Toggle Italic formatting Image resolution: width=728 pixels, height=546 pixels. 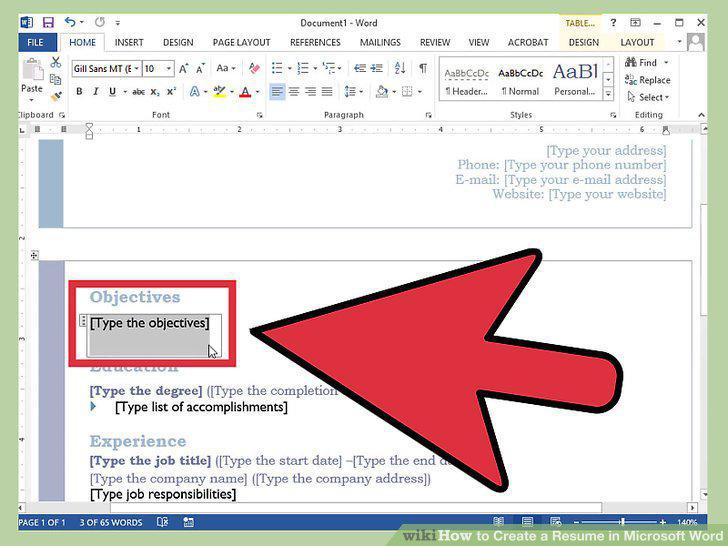click(96, 91)
